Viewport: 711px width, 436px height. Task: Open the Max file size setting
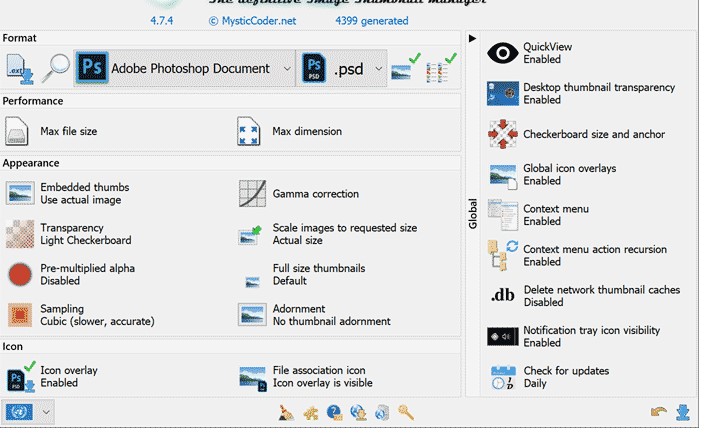tap(68, 131)
